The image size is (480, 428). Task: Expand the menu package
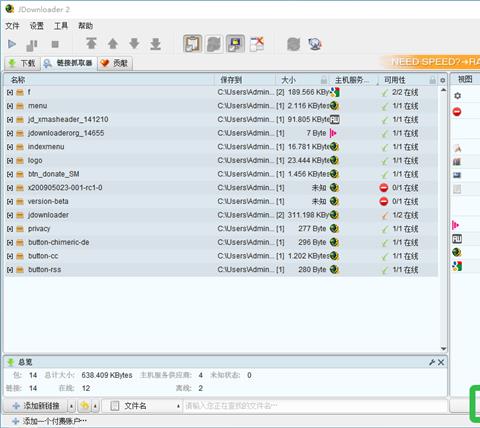(10, 106)
